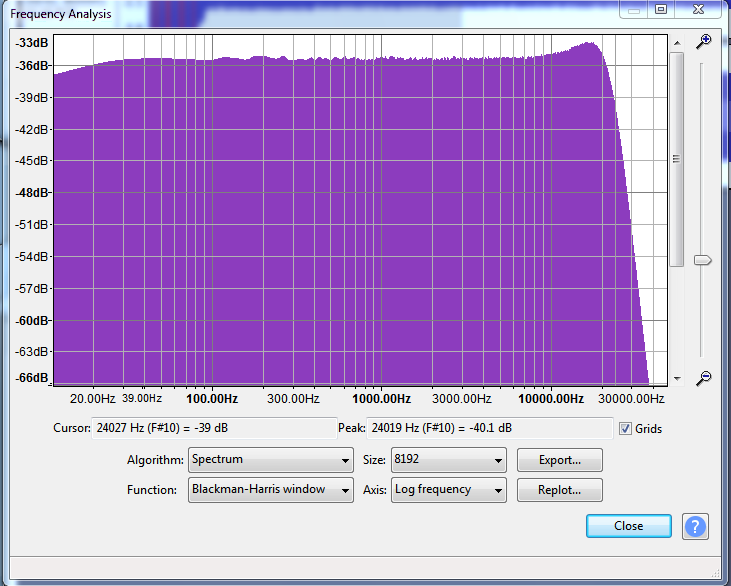Screen dimensions: 731x586
Task: Click the Peak readout field
Action: 490,428
